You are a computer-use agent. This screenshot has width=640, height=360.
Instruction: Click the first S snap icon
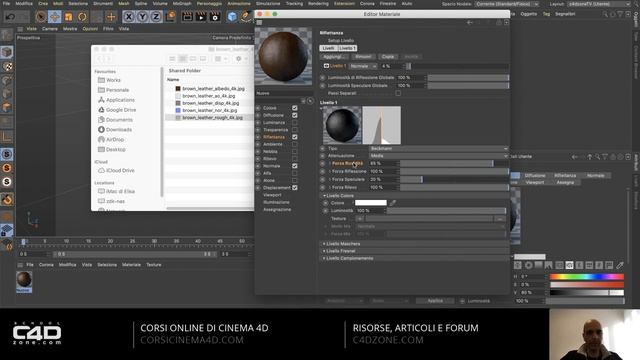[7, 154]
